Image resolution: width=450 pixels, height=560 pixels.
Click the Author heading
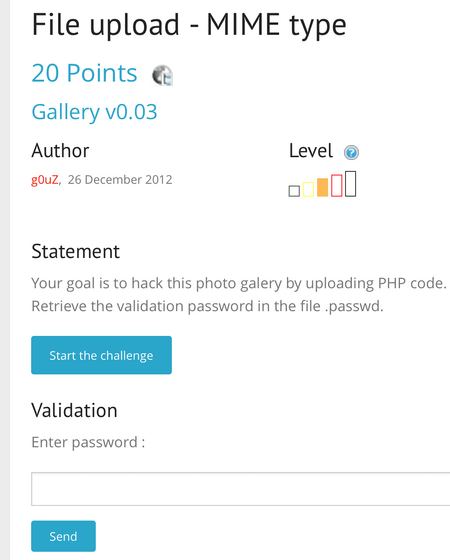coord(60,151)
